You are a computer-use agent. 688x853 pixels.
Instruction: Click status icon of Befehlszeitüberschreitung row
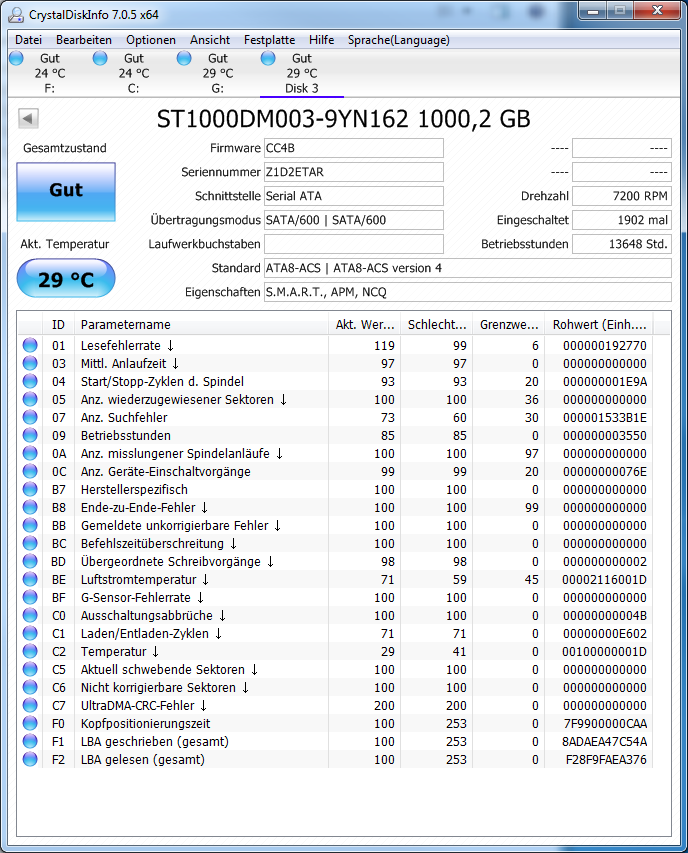point(30,543)
